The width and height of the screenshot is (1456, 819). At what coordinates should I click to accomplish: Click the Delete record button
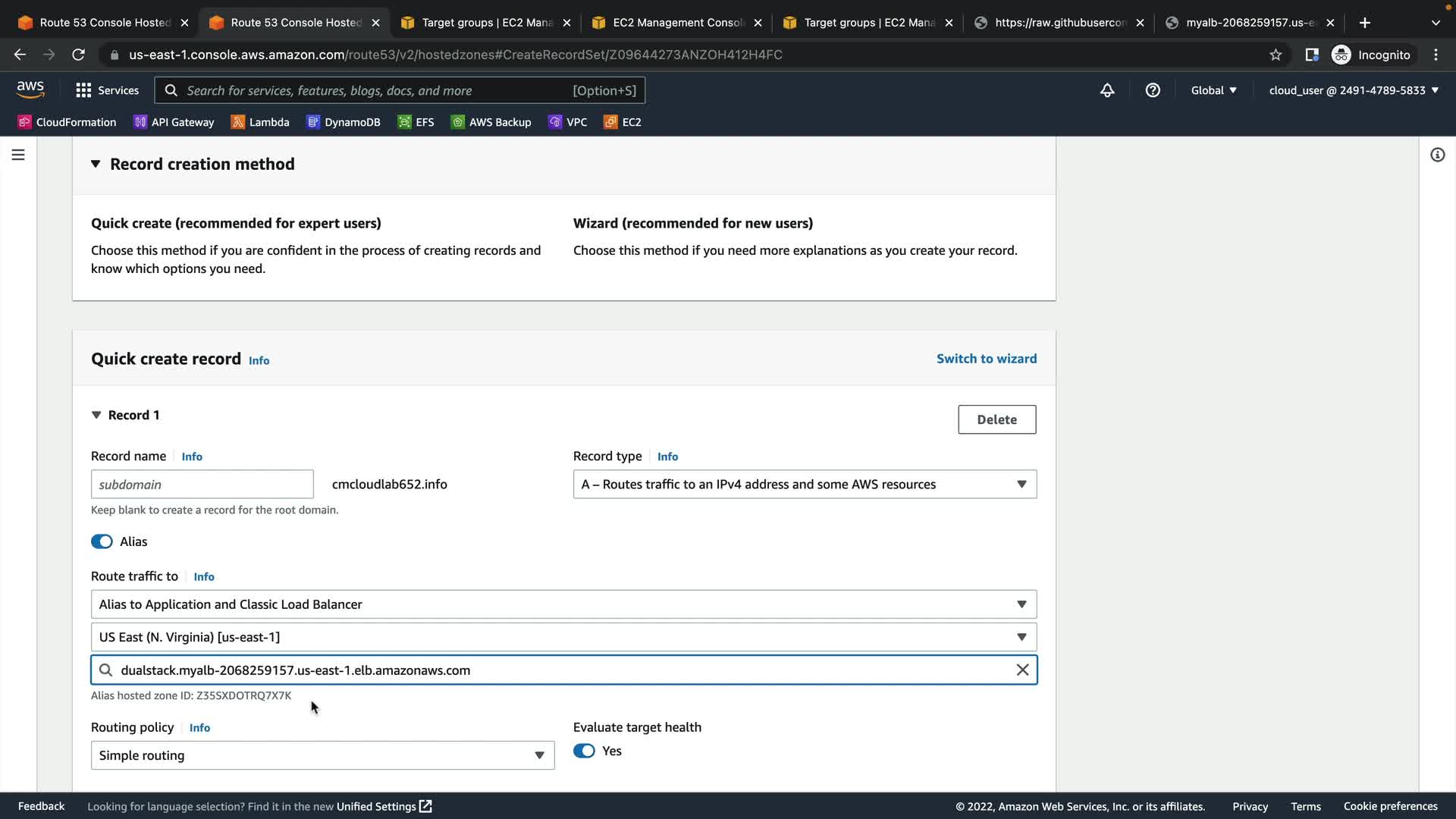tap(996, 419)
